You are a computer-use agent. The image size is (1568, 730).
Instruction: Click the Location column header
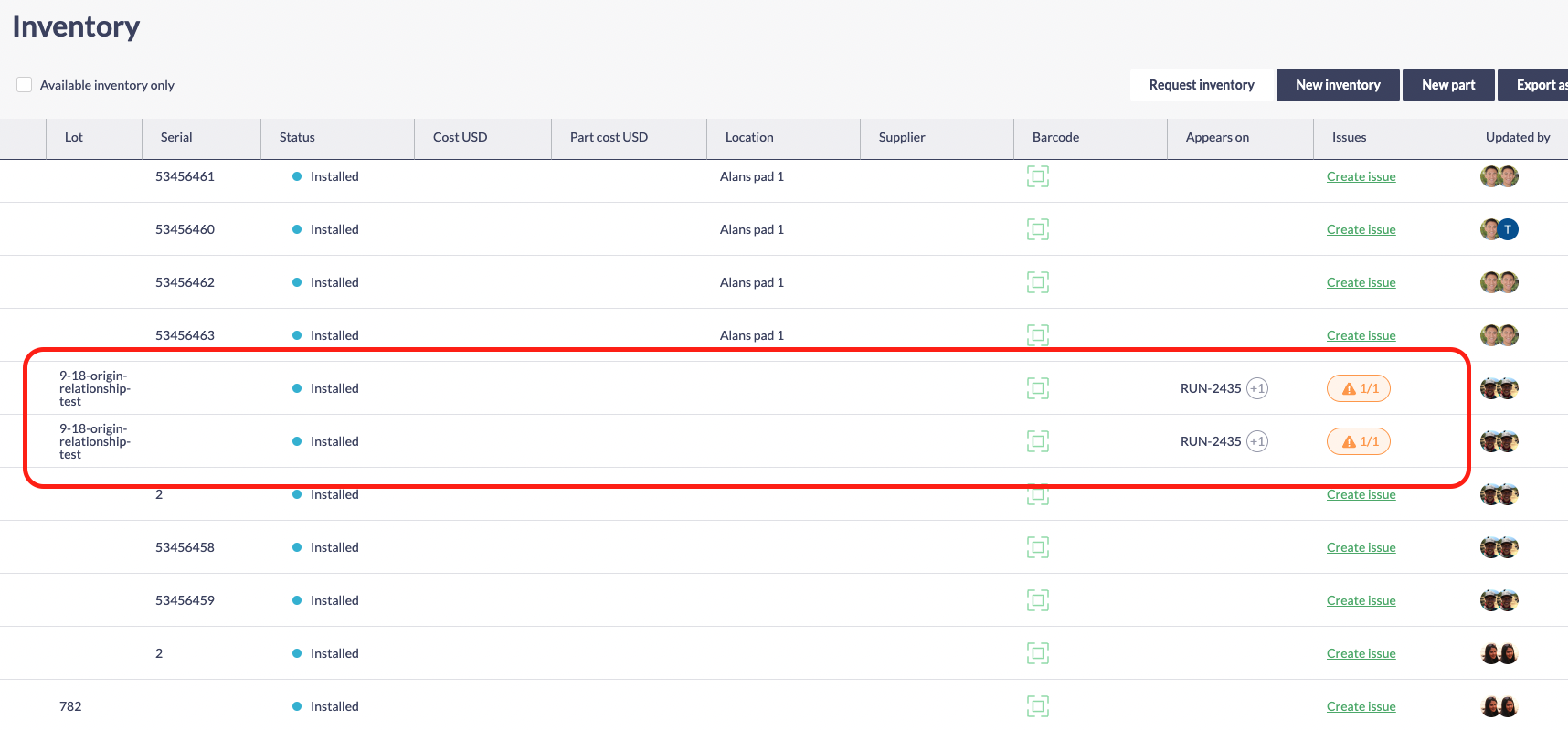[748, 137]
